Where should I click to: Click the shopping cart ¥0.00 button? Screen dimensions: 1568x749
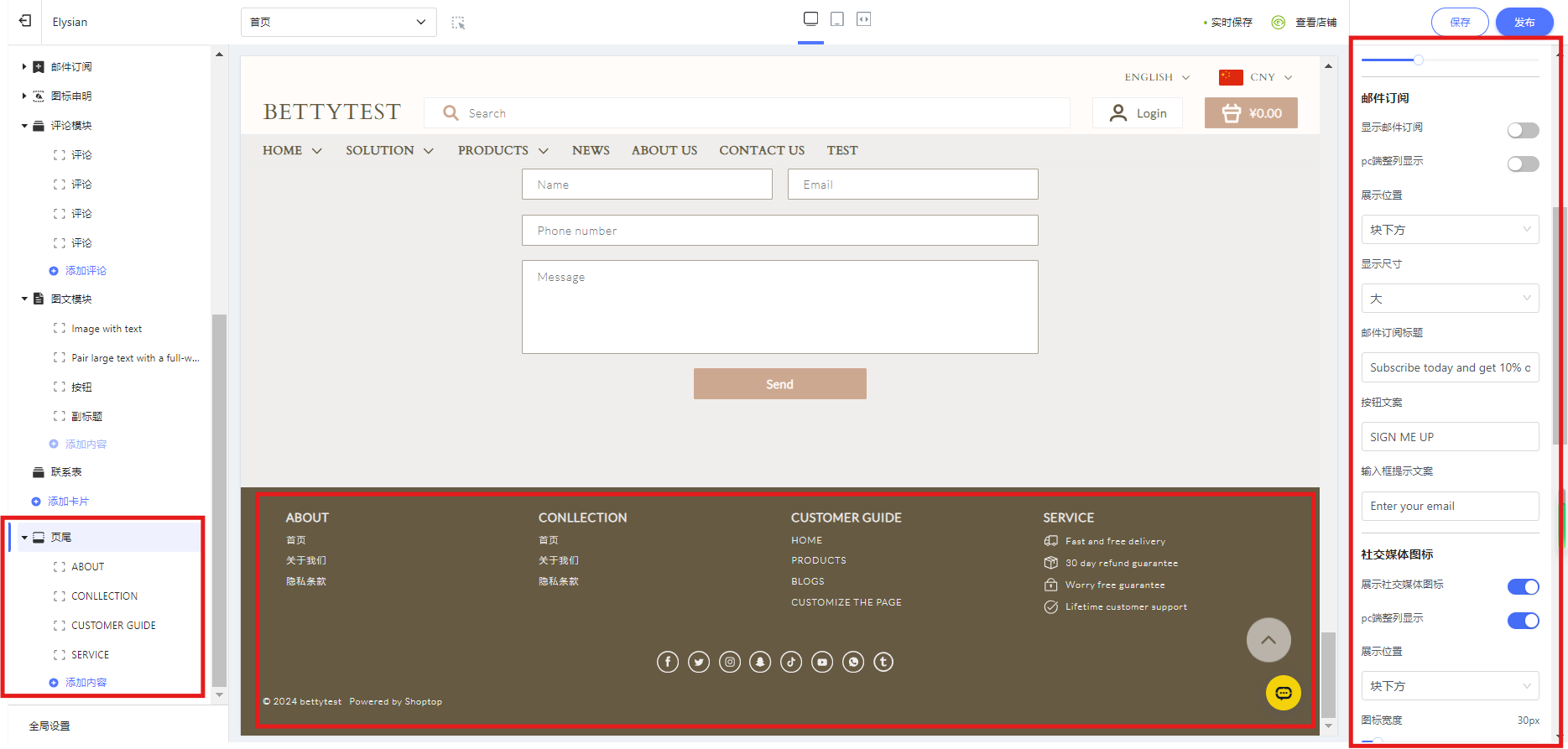(1251, 113)
